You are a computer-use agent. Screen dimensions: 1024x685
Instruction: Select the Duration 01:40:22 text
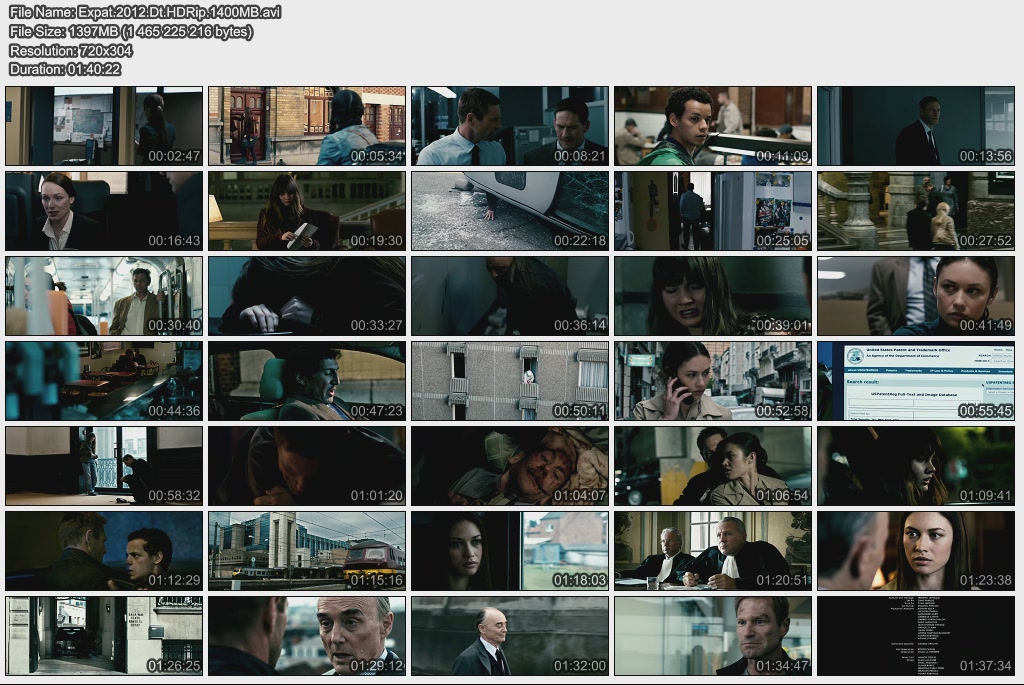coord(65,69)
